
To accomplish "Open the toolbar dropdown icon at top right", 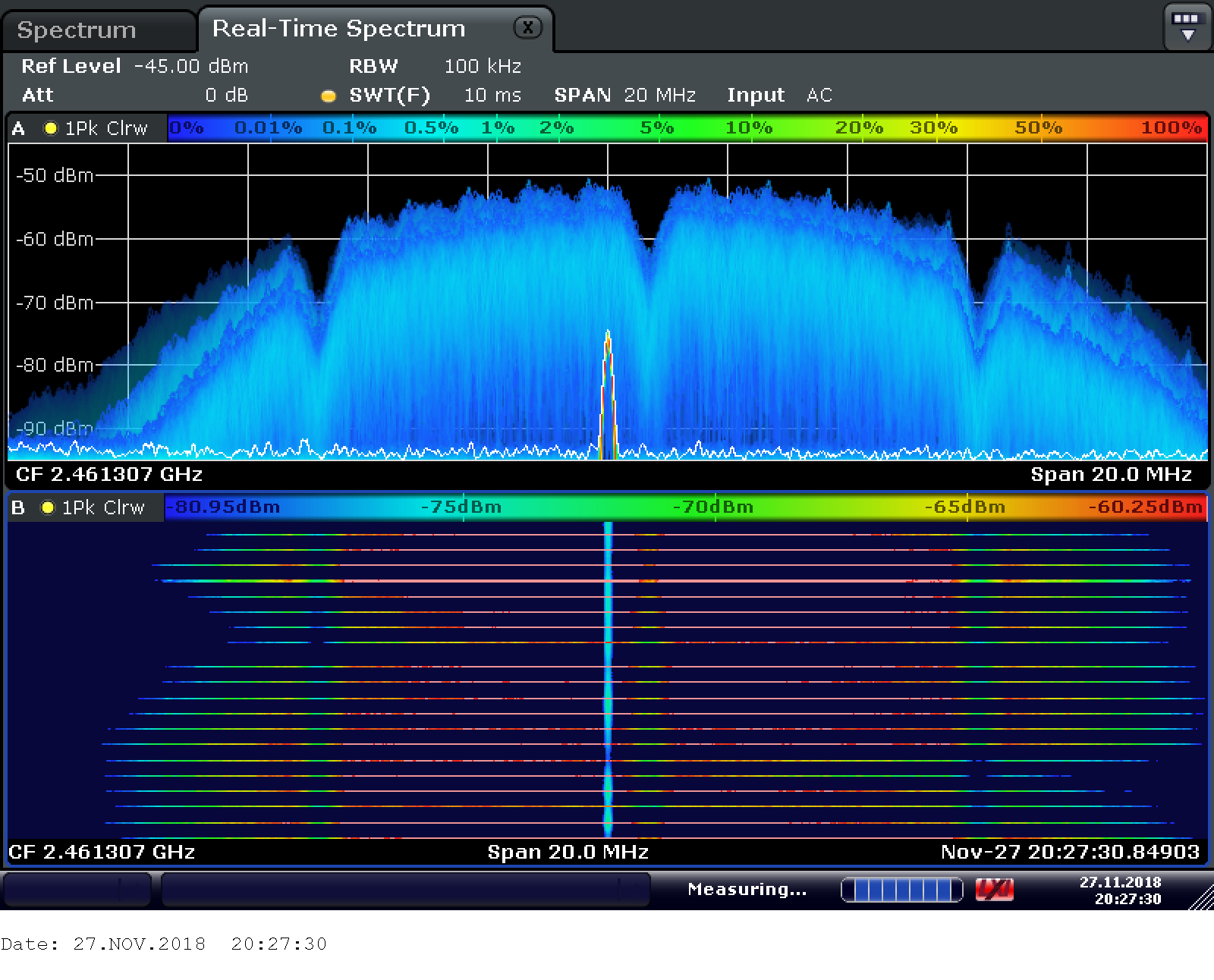I will click(1187, 27).
